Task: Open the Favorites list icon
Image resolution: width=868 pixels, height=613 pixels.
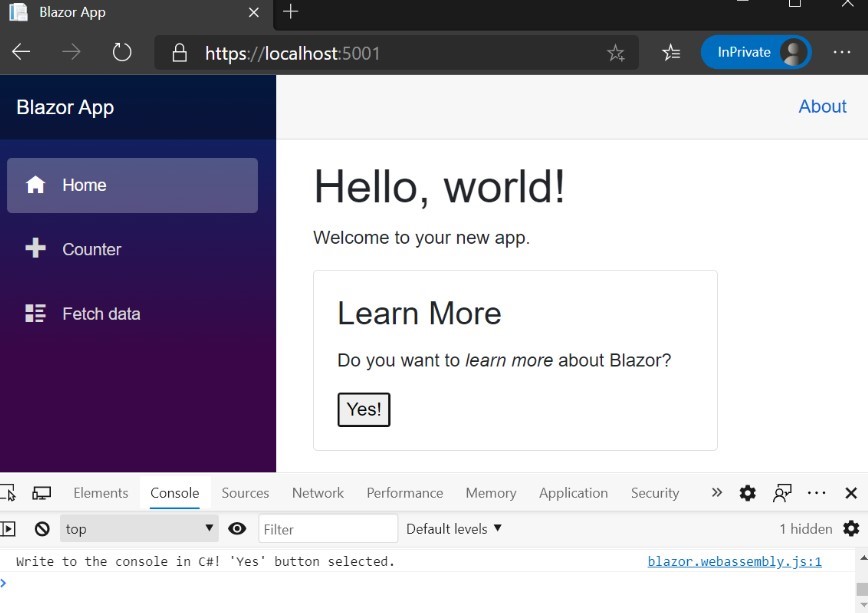Action: coord(671,53)
